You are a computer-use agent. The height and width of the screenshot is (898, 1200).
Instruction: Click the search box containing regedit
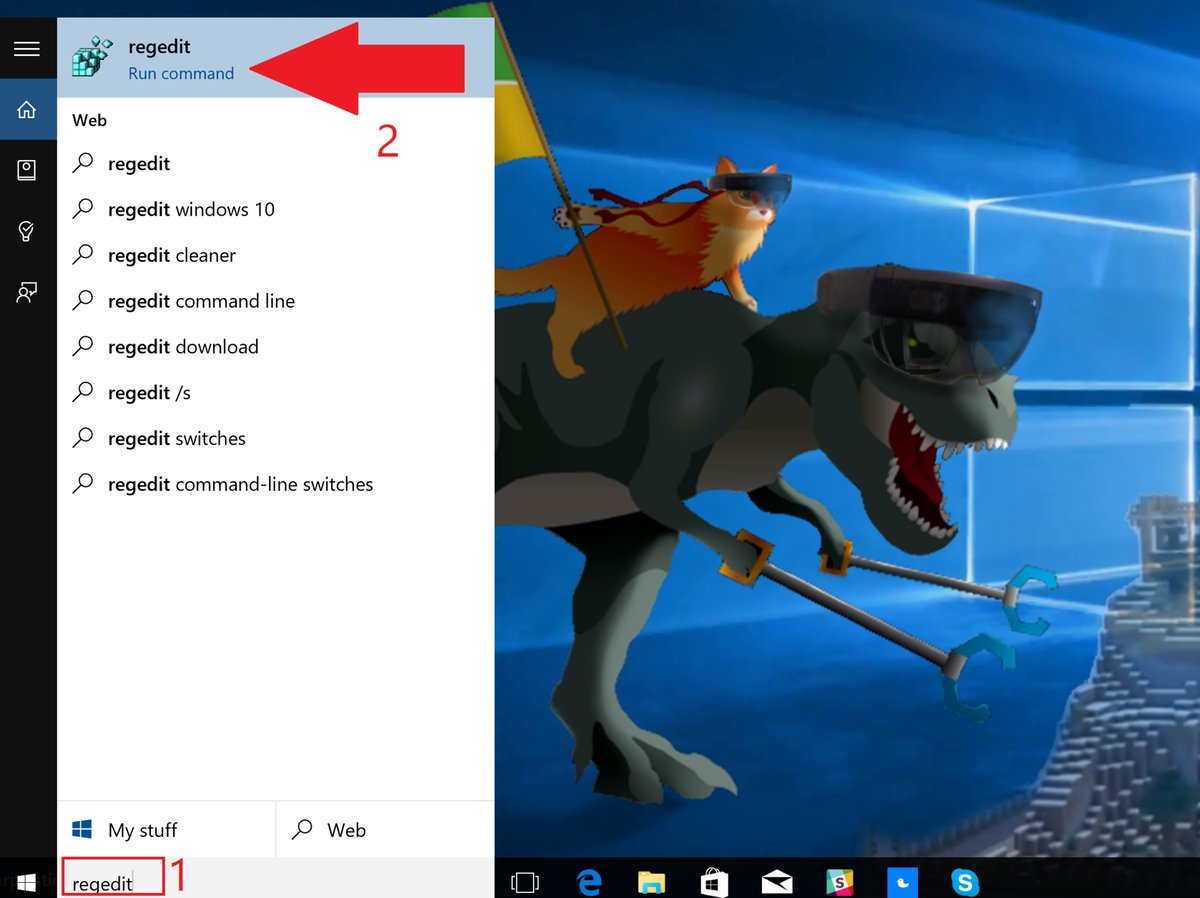[276, 880]
